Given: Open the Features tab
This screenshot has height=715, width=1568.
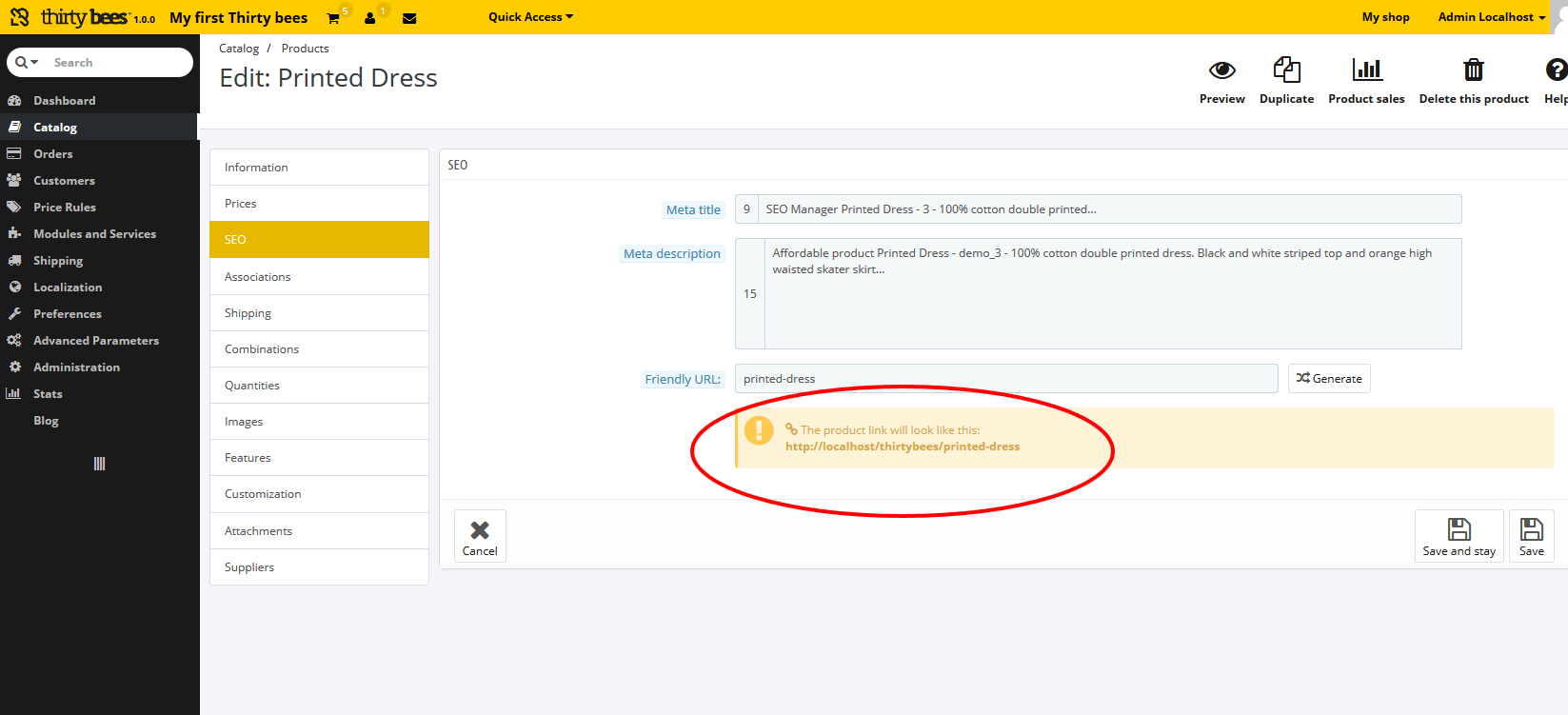Looking at the screenshot, I should pos(319,458).
